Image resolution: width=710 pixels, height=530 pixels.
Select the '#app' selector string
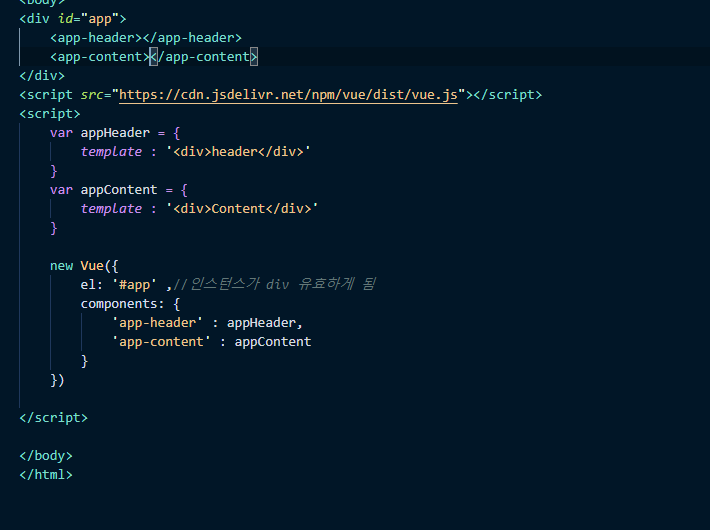134,285
